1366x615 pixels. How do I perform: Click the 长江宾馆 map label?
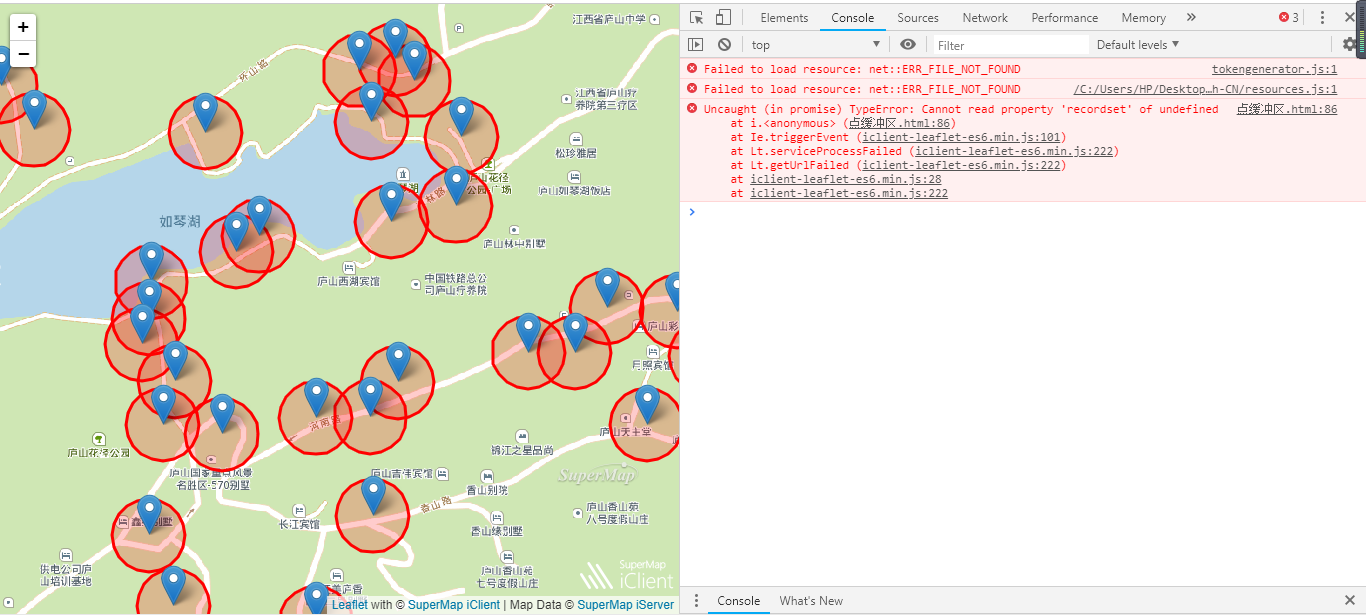click(299, 524)
